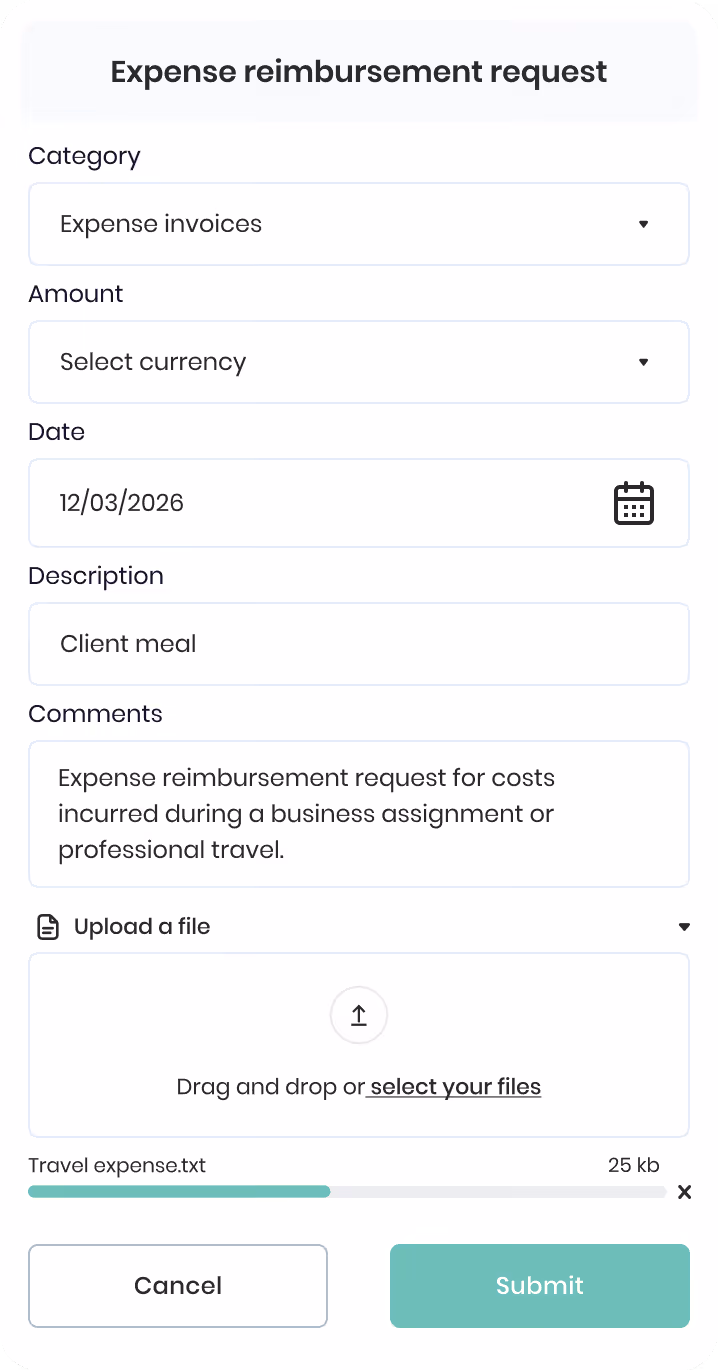Remove the Travel expense.txt upload
Viewport: 718px width, 1370px height.
[x=684, y=1192]
